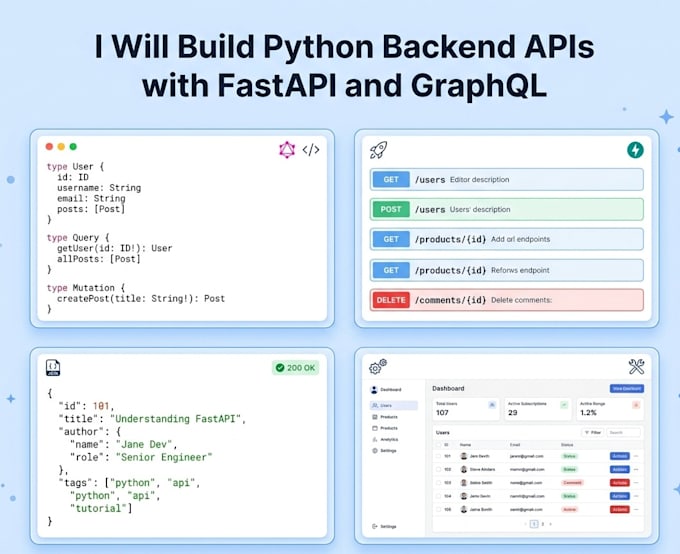Expand the POST /users endpoint row
This screenshot has height=554, width=680.
tap(507, 210)
